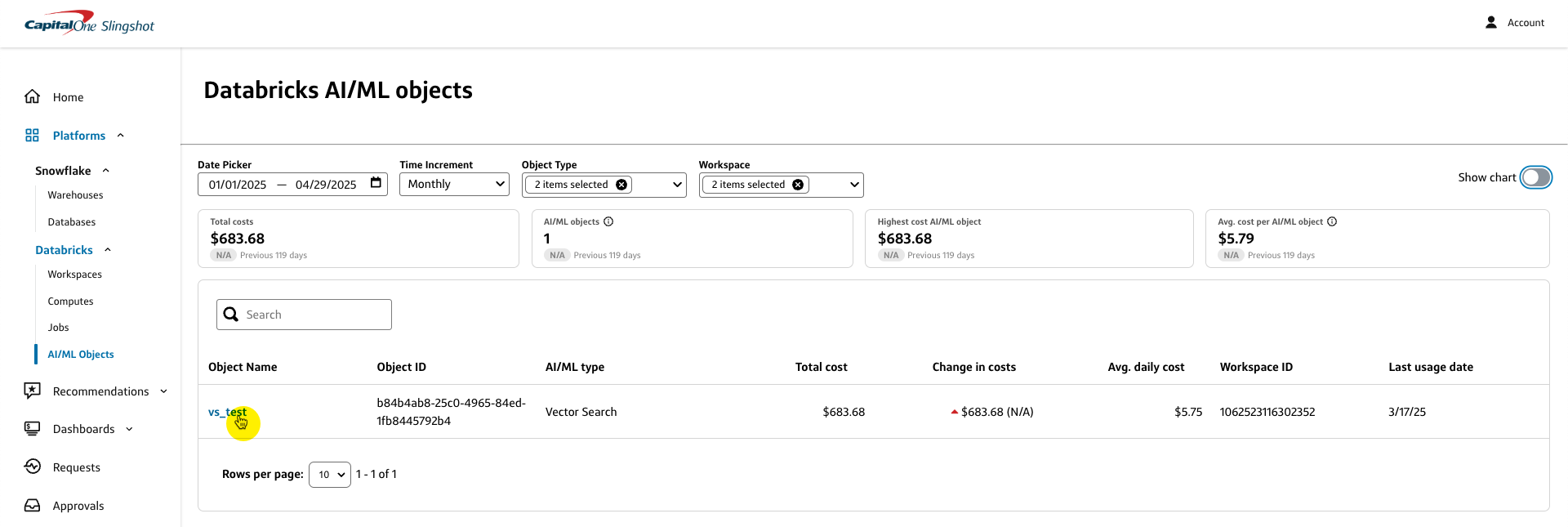Sort by Workspace ID column header
Viewport: 1568px width, 527px height.
pyautogui.click(x=1257, y=367)
